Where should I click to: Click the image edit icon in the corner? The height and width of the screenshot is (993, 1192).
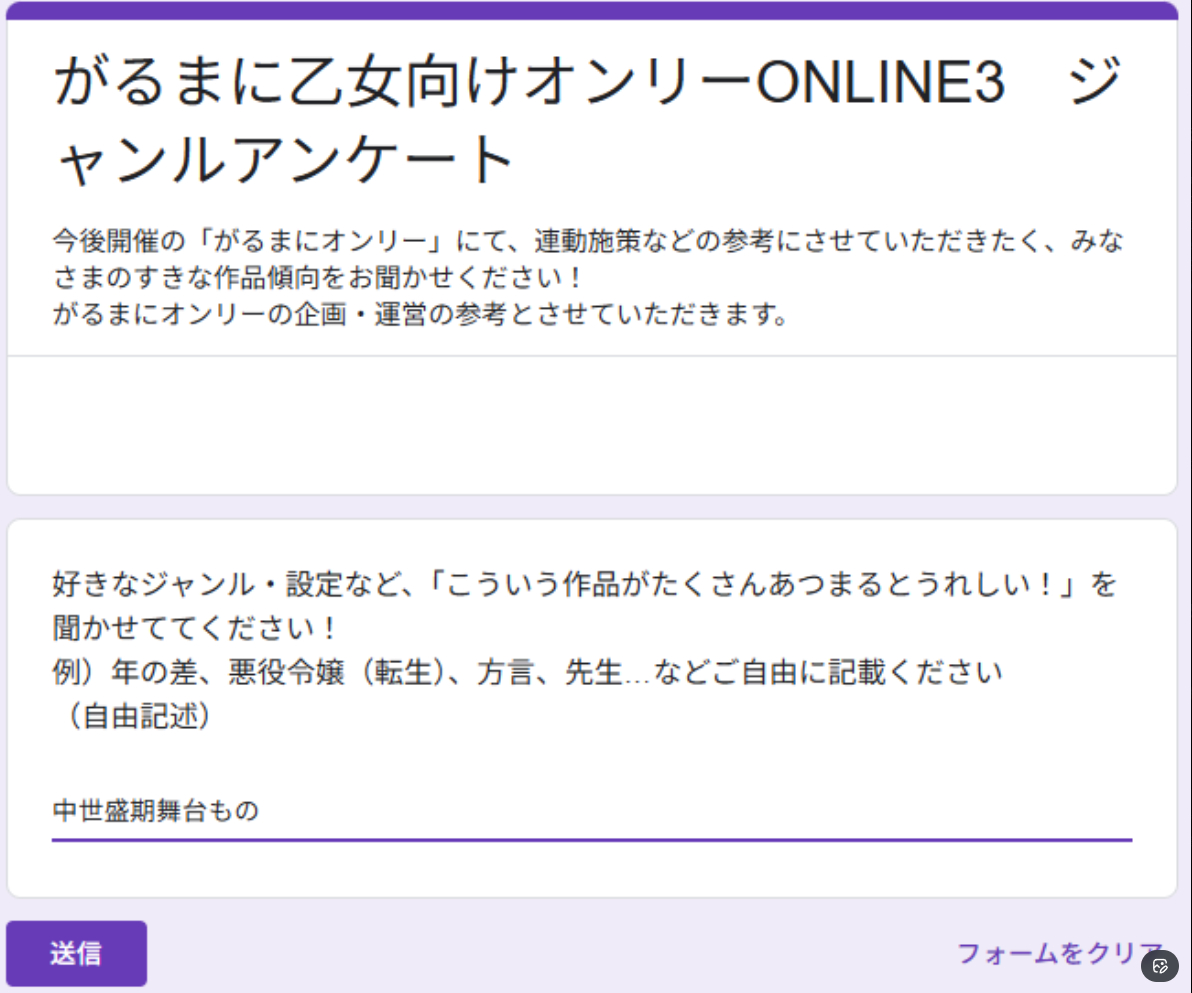[1160, 966]
